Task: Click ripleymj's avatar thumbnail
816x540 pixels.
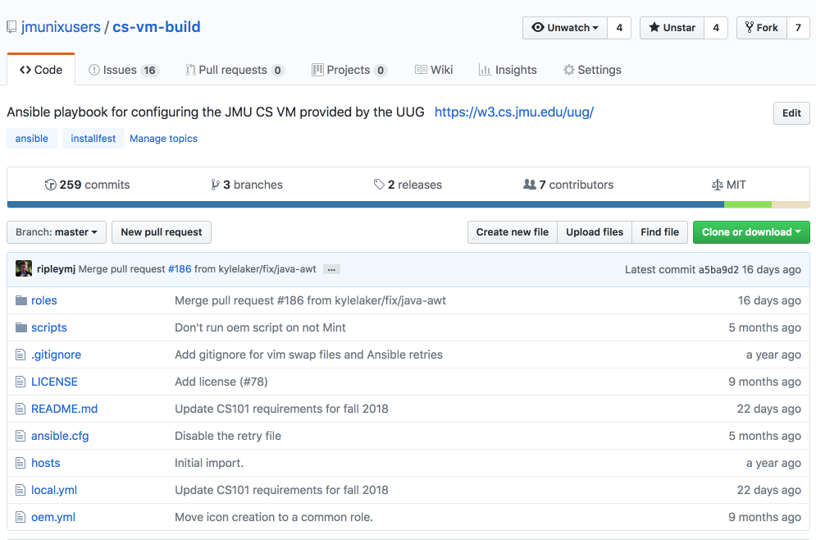Action: click(x=23, y=268)
